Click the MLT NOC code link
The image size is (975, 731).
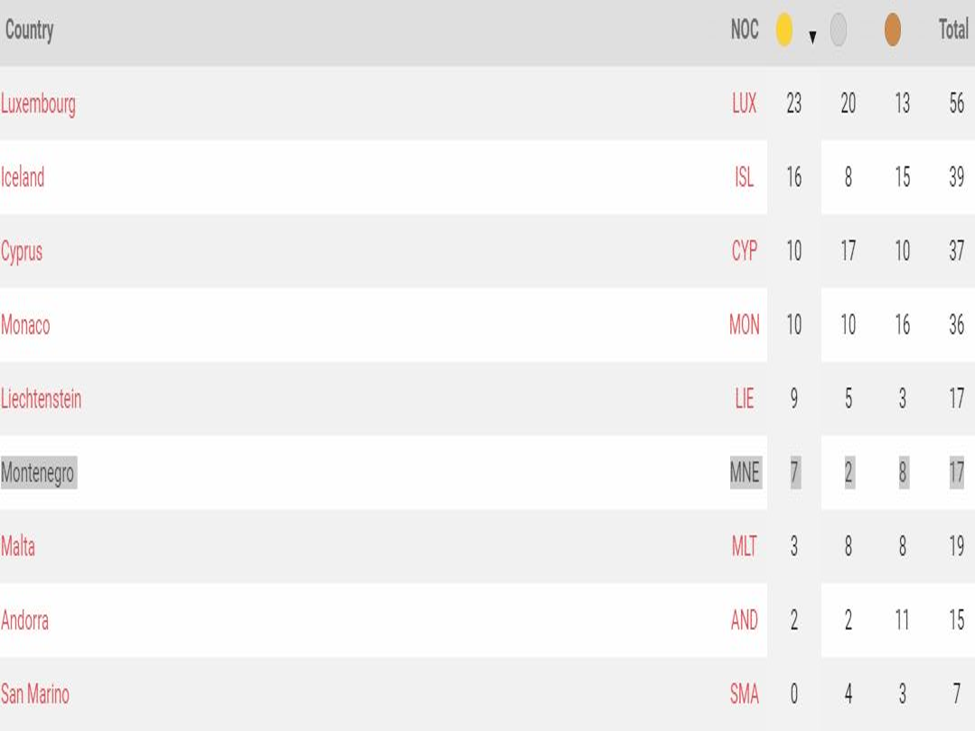pyautogui.click(x=744, y=547)
